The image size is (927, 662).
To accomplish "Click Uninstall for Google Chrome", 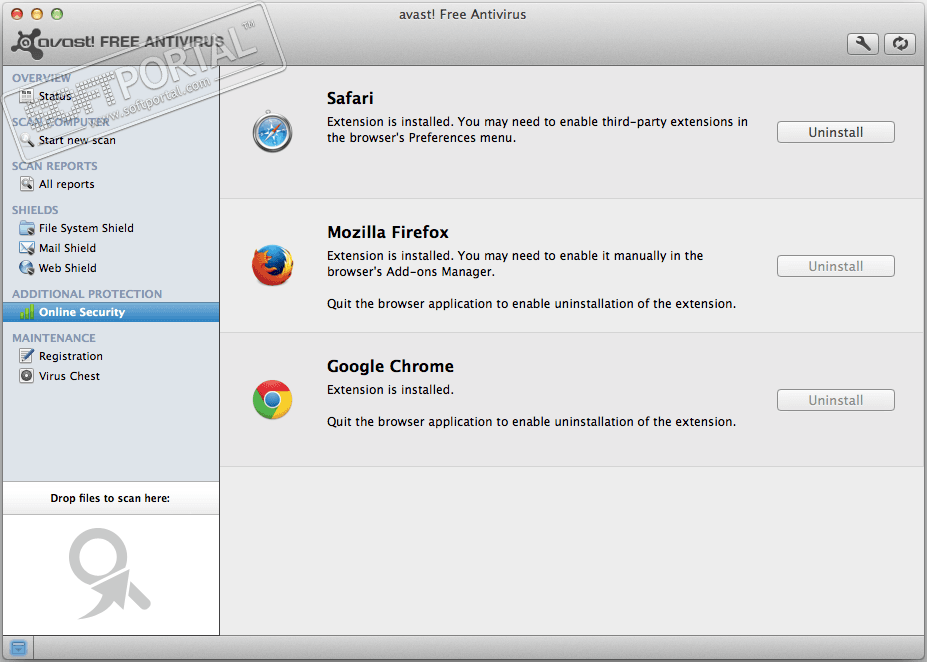I will click(x=835, y=400).
